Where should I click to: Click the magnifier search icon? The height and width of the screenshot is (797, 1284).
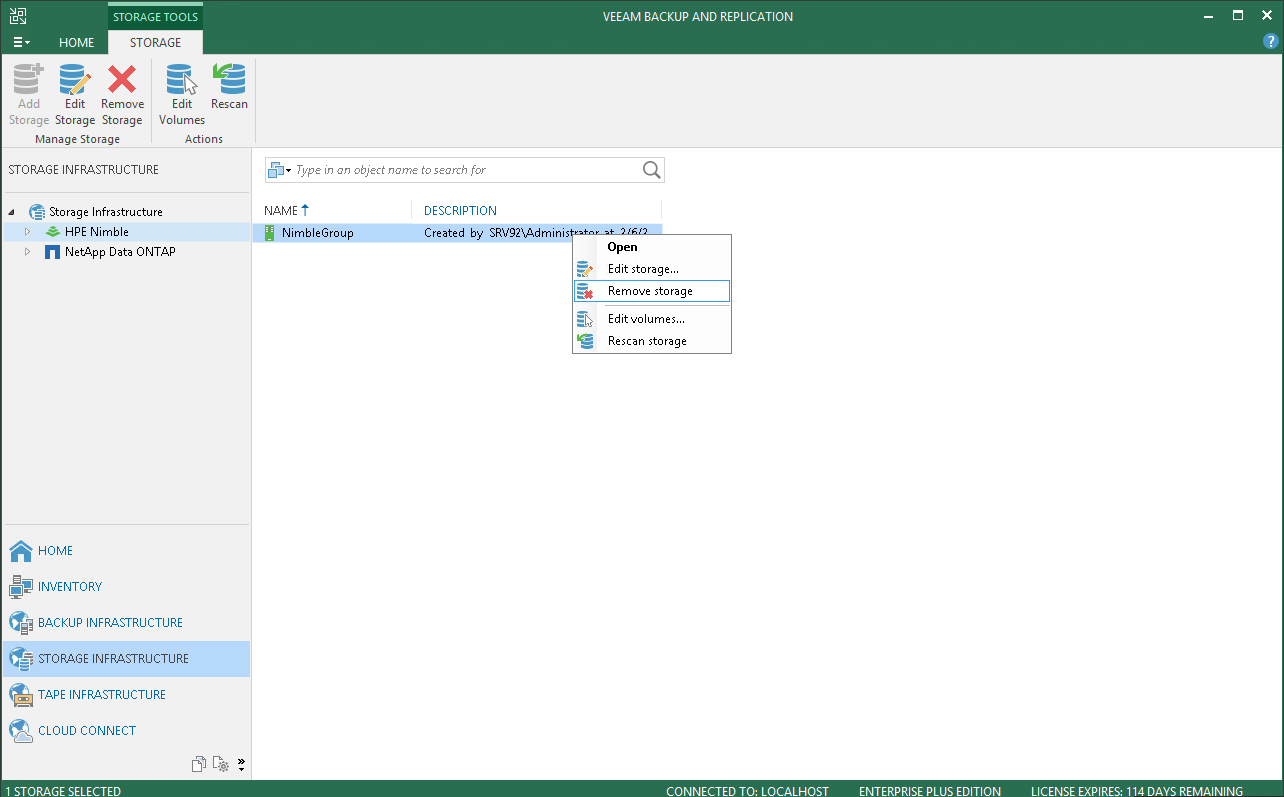(x=652, y=170)
